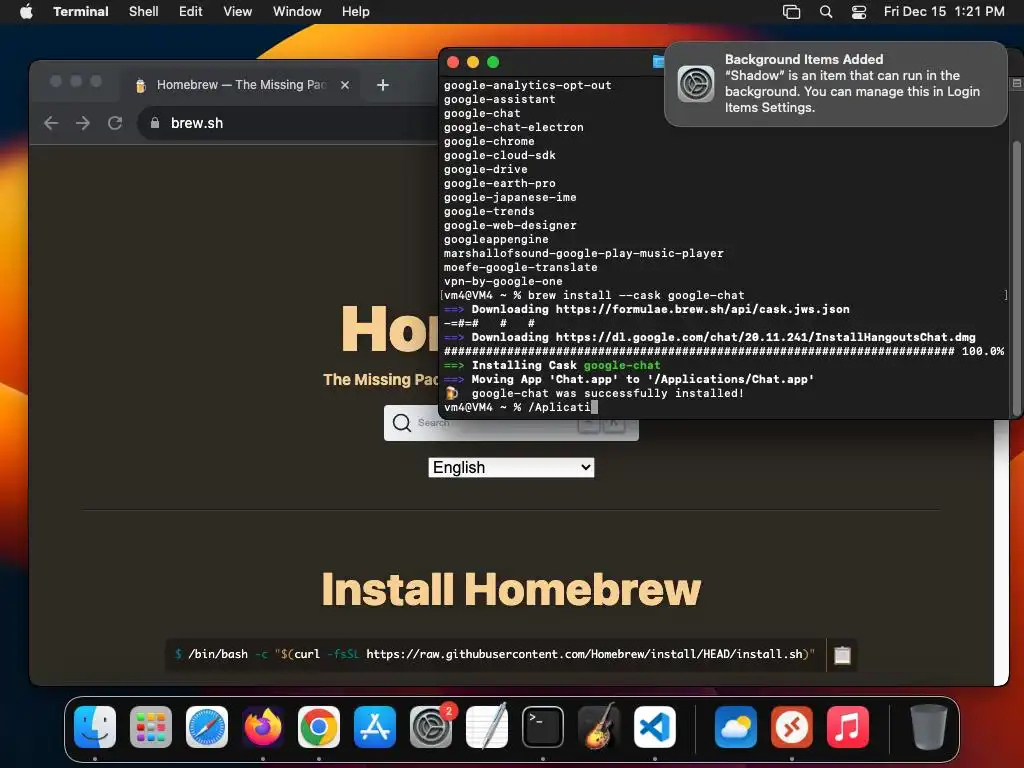Image resolution: width=1024 pixels, height=768 pixels.
Task: Reload the brew.sh page
Action: click(115, 123)
